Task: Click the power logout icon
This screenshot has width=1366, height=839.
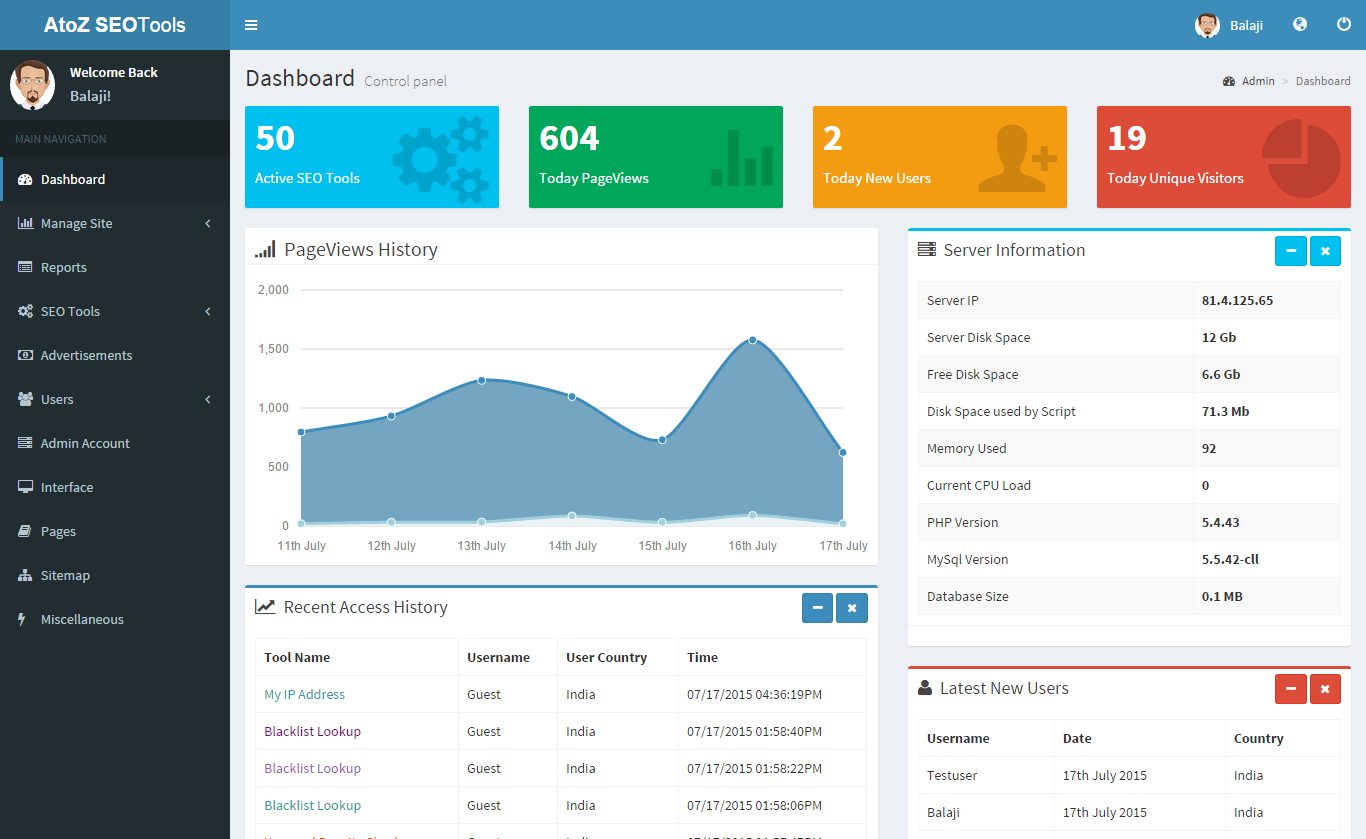Action: click(x=1344, y=24)
